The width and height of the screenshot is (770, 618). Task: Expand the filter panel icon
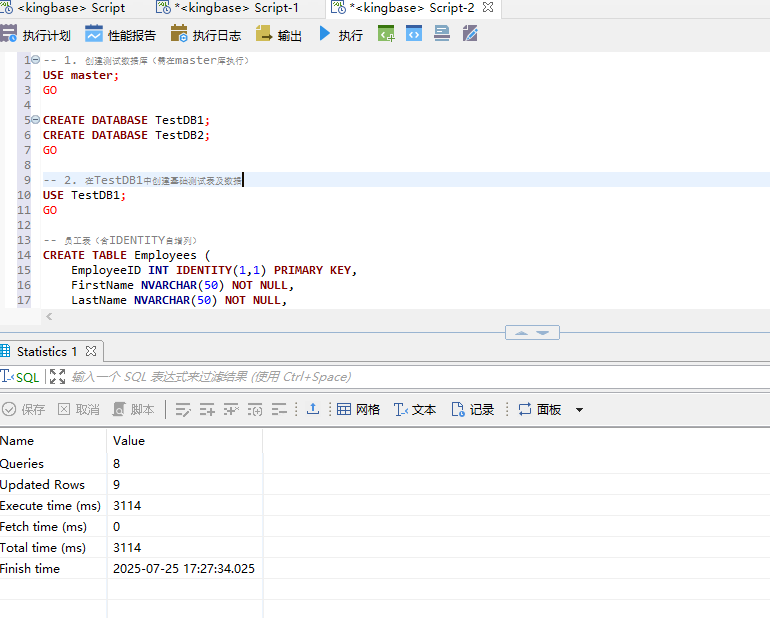(57, 377)
